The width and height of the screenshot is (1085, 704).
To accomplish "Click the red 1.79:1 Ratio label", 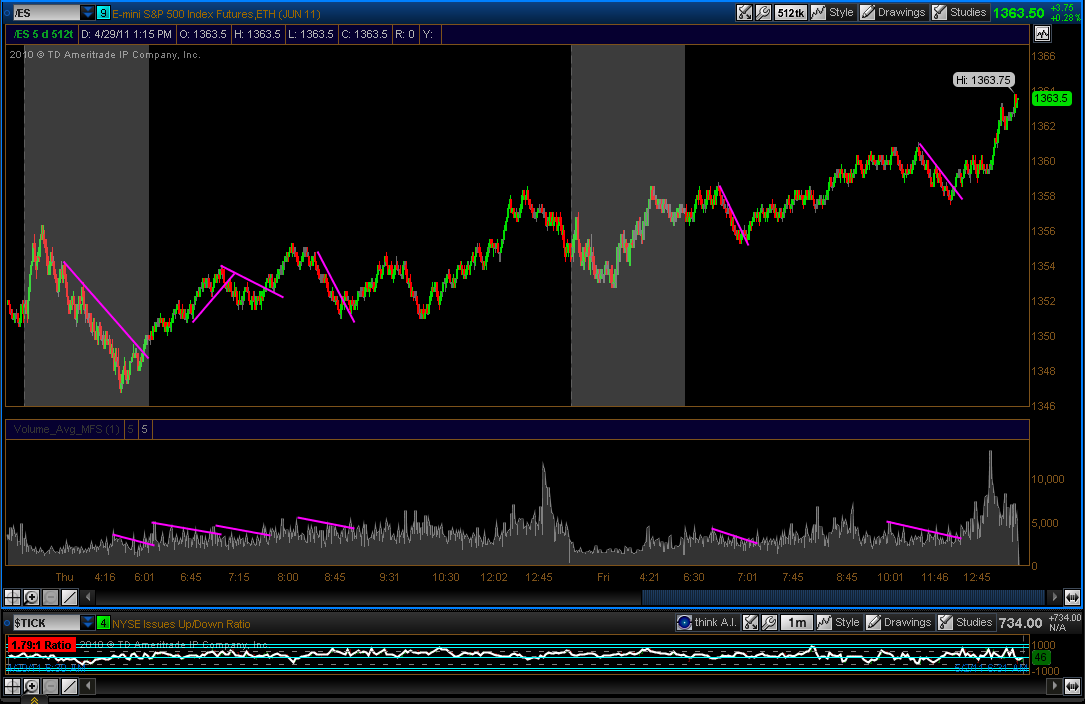I will click(41, 645).
